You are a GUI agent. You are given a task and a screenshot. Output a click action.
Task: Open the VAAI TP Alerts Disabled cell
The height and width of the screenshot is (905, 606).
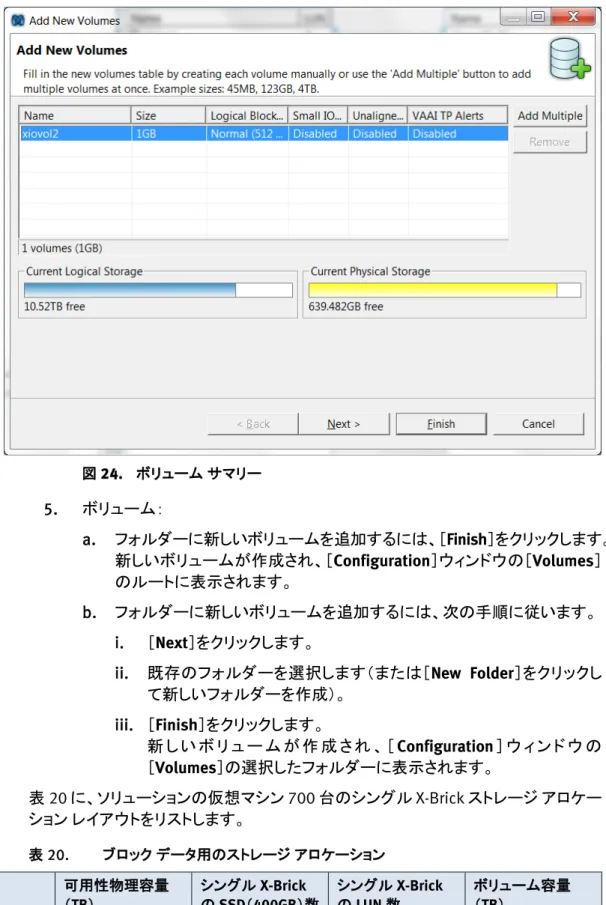coord(458,133)
